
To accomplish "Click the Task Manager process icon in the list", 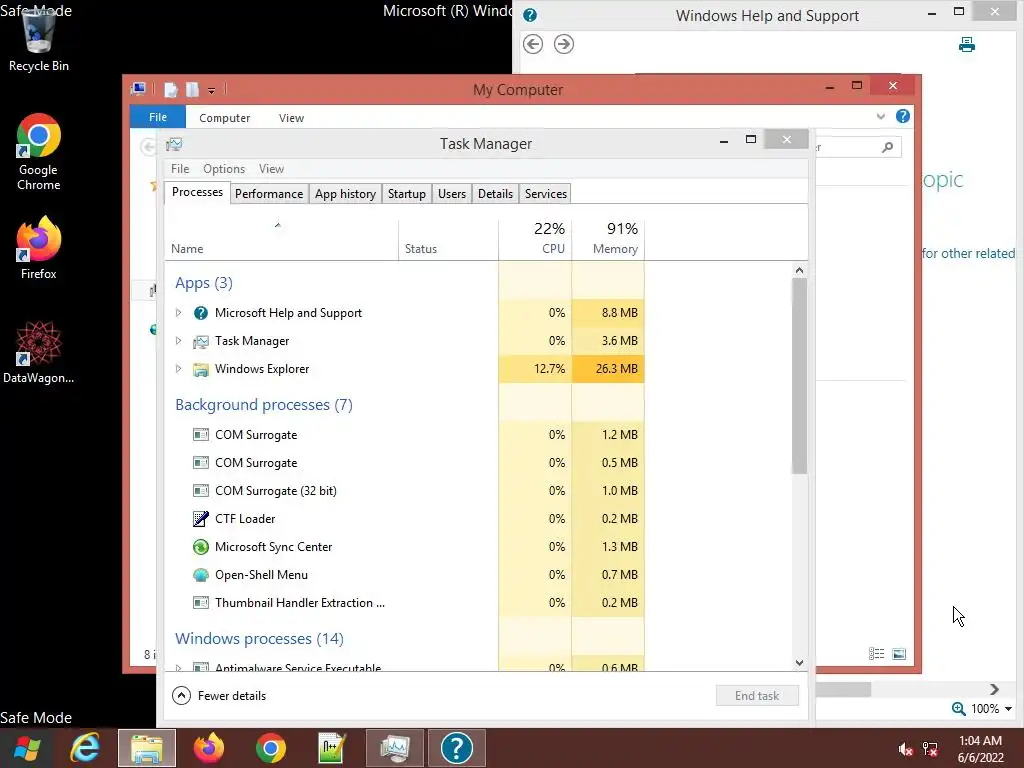I will click(x=200, y=341).
